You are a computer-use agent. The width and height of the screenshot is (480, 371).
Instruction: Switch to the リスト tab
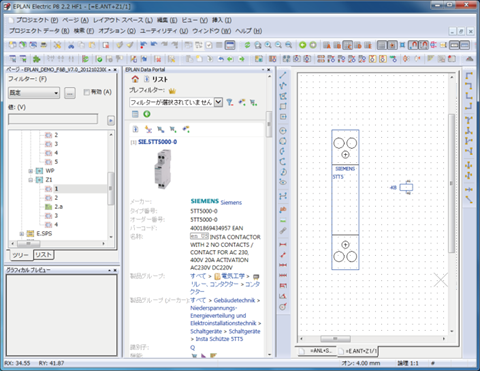pyautogui.click(x=44, y=255)
